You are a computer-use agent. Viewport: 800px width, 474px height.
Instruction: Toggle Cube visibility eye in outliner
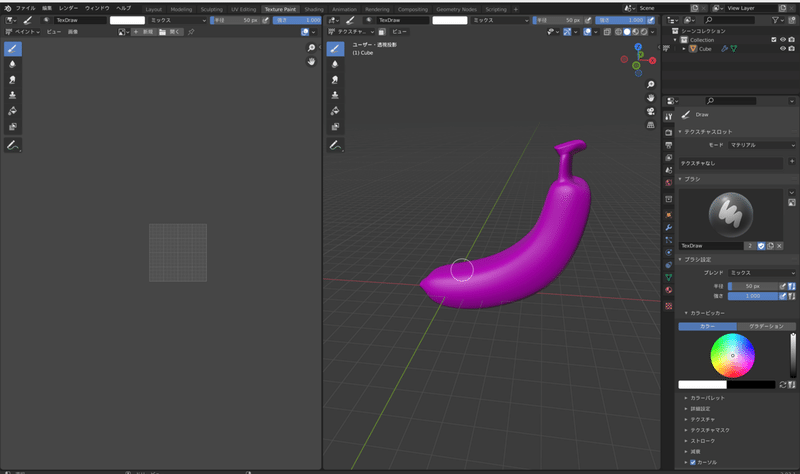[783, 49]
